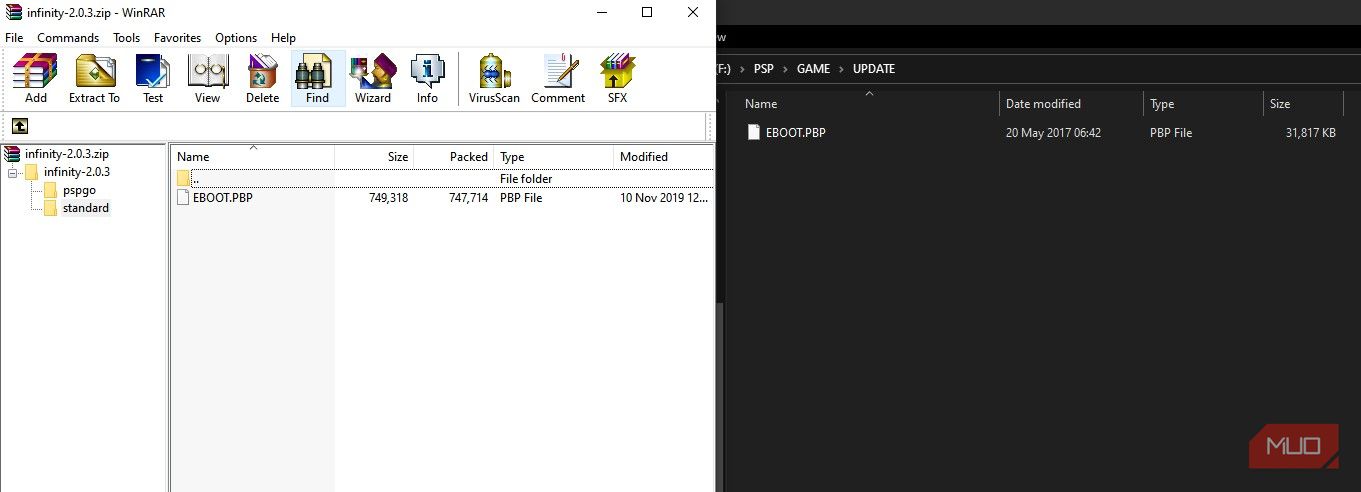
Task: Select the pspgo folder in tree
Action: pos(79,190)
